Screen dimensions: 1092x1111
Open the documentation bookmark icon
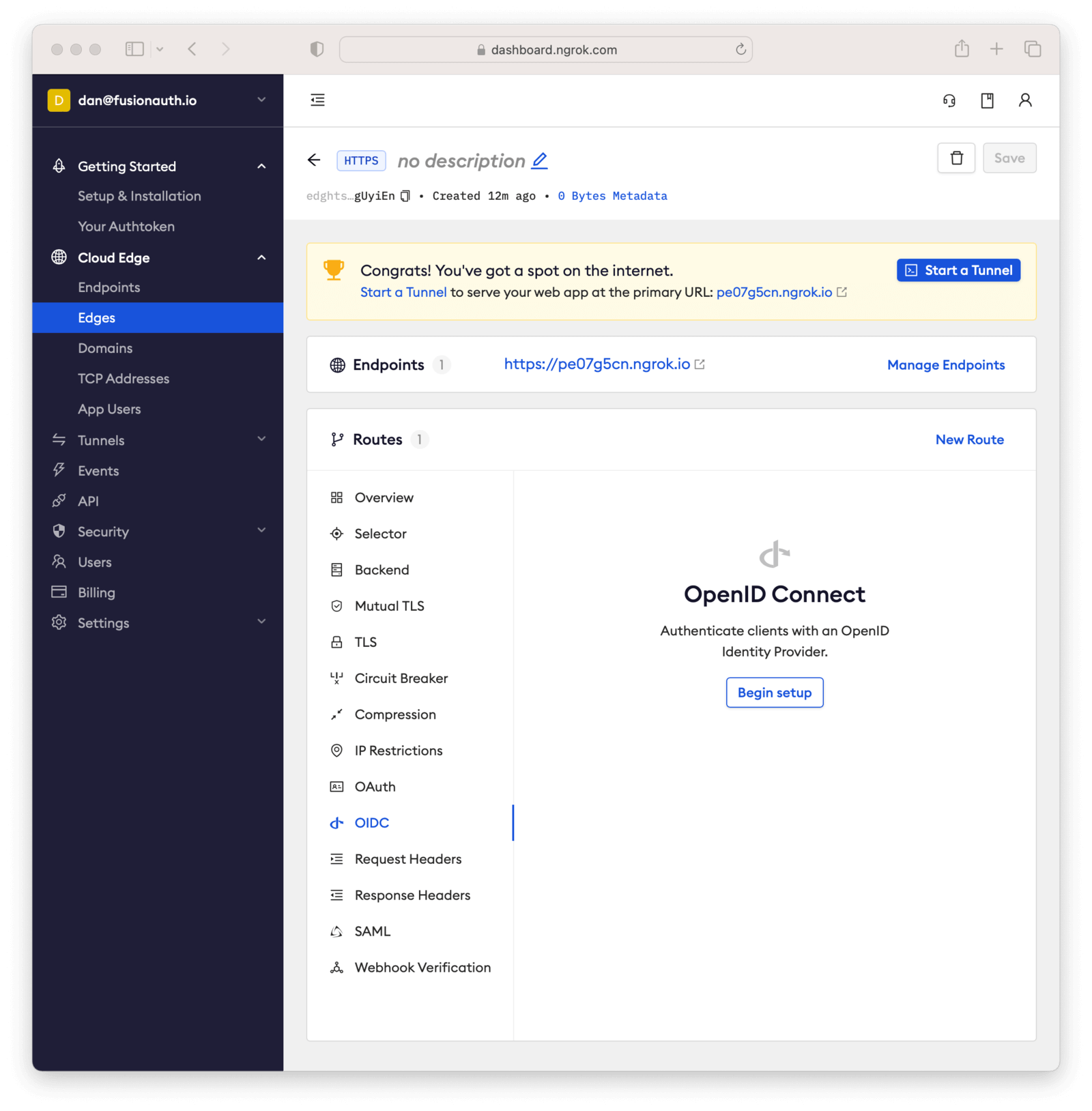point(987,101)
